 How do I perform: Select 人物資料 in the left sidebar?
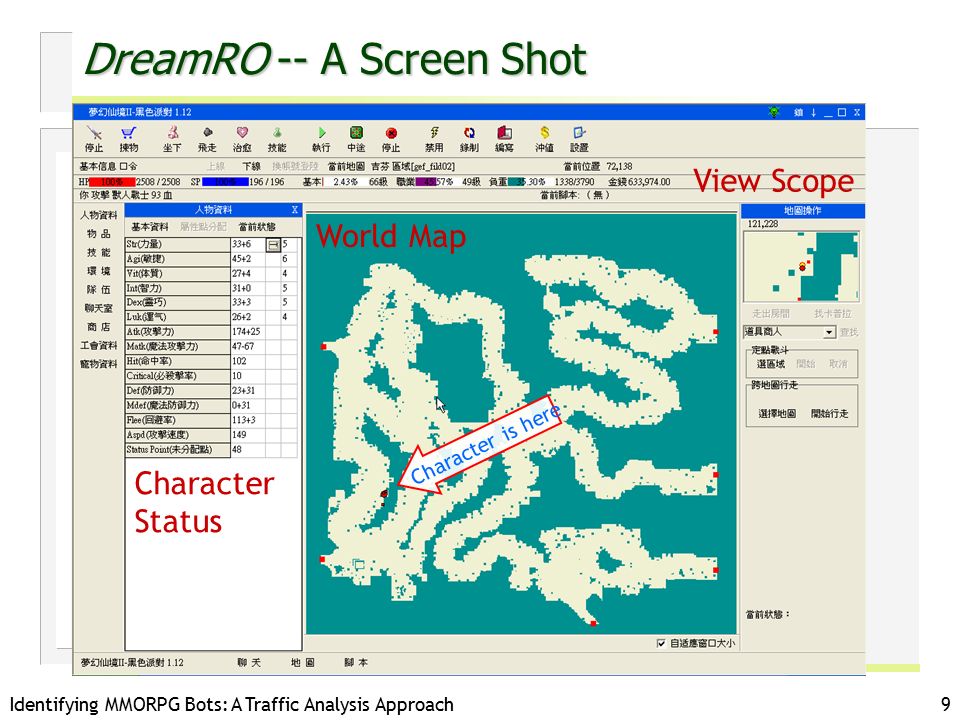click(99, 216)
